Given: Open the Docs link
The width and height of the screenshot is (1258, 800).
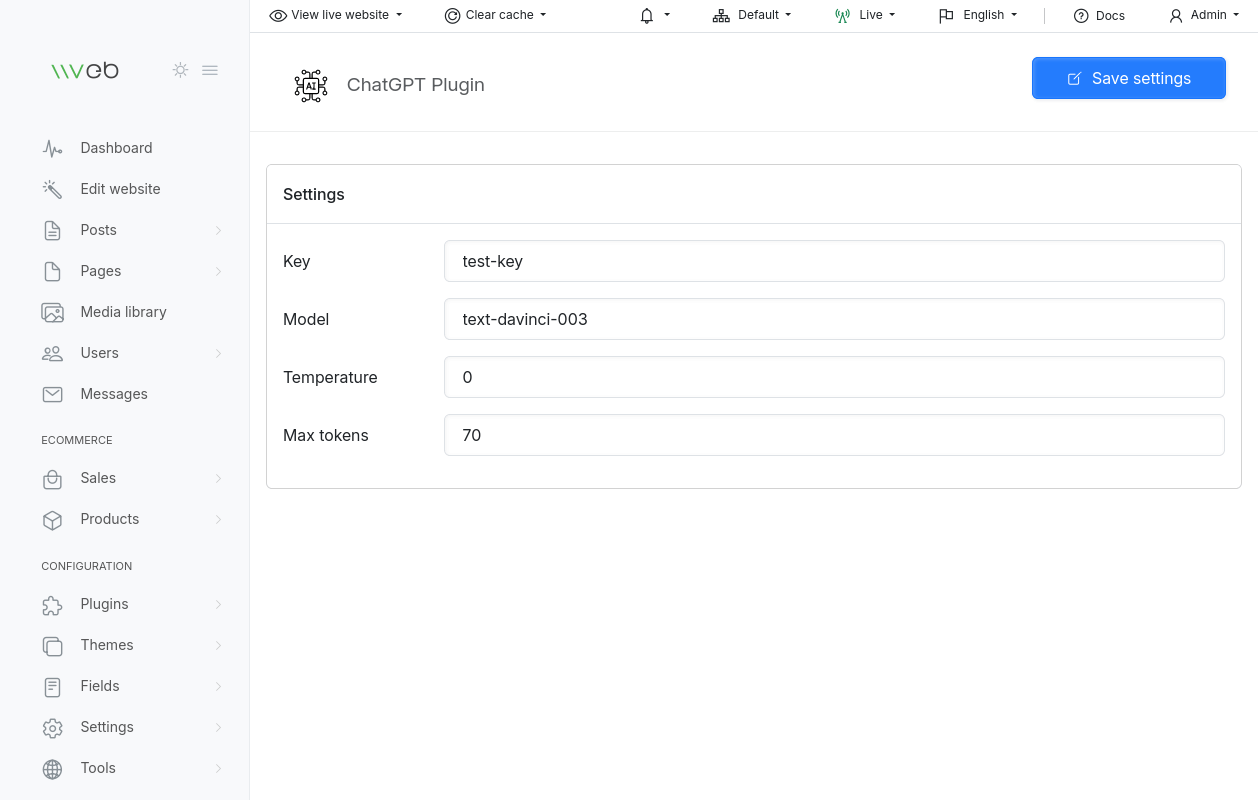Looking at the screenshot, I should point(1099,15).
